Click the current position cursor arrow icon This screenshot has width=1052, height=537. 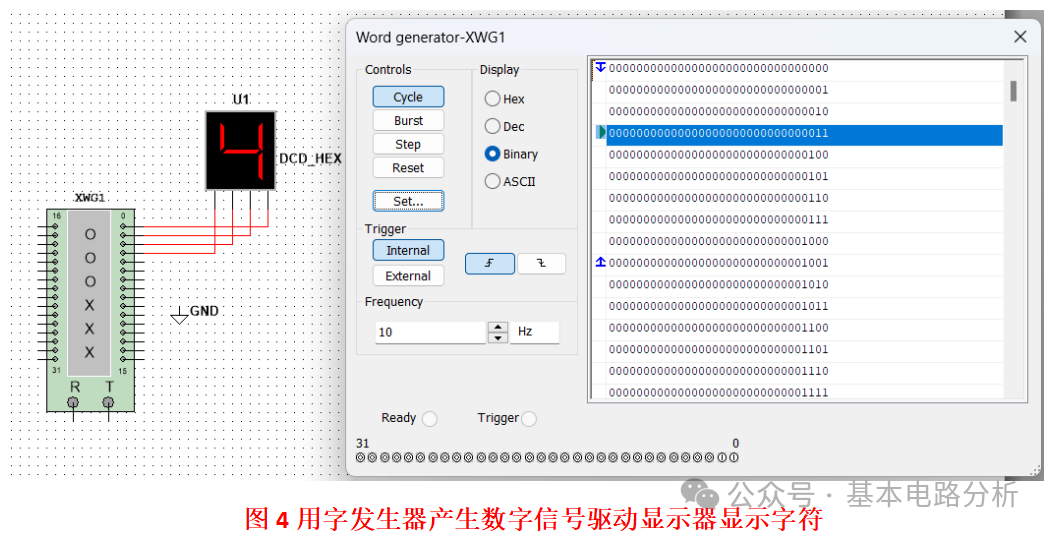click(601, 132)
